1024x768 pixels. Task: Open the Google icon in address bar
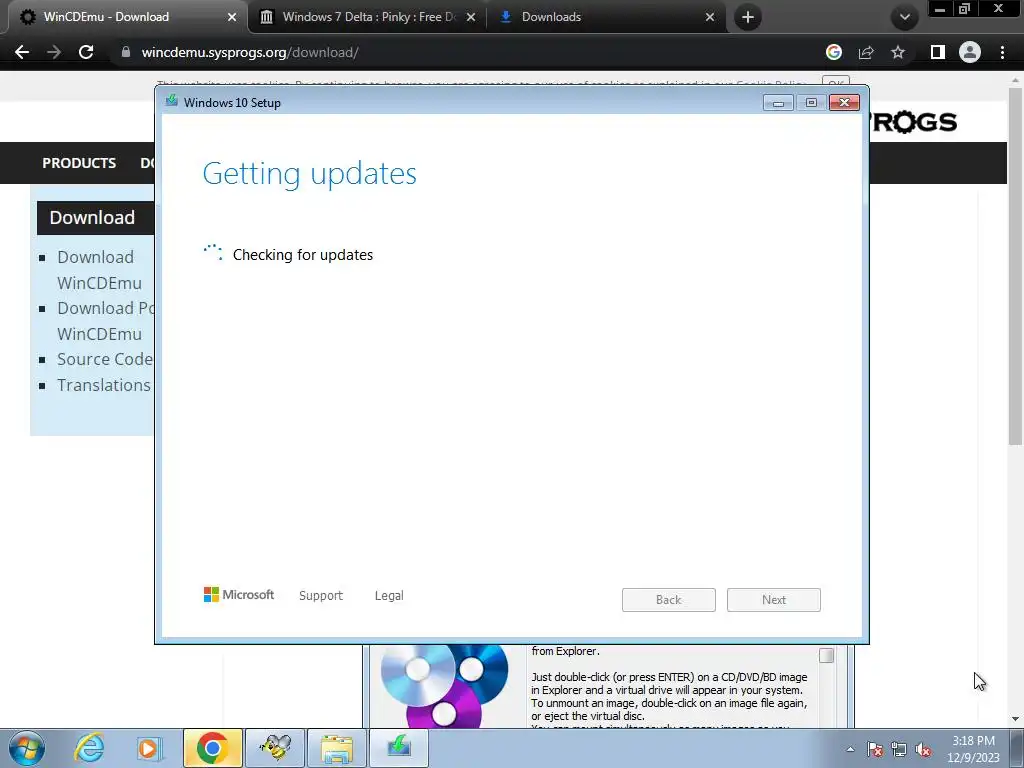[833, 52]
